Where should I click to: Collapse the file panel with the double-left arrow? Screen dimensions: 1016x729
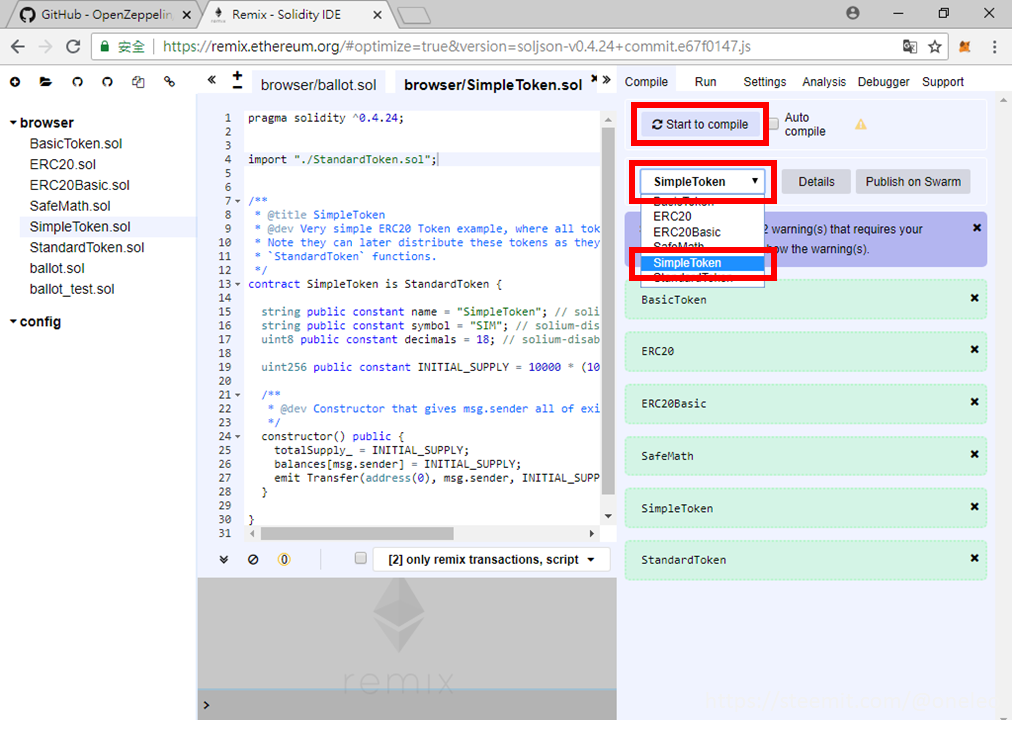coord(211,80)
